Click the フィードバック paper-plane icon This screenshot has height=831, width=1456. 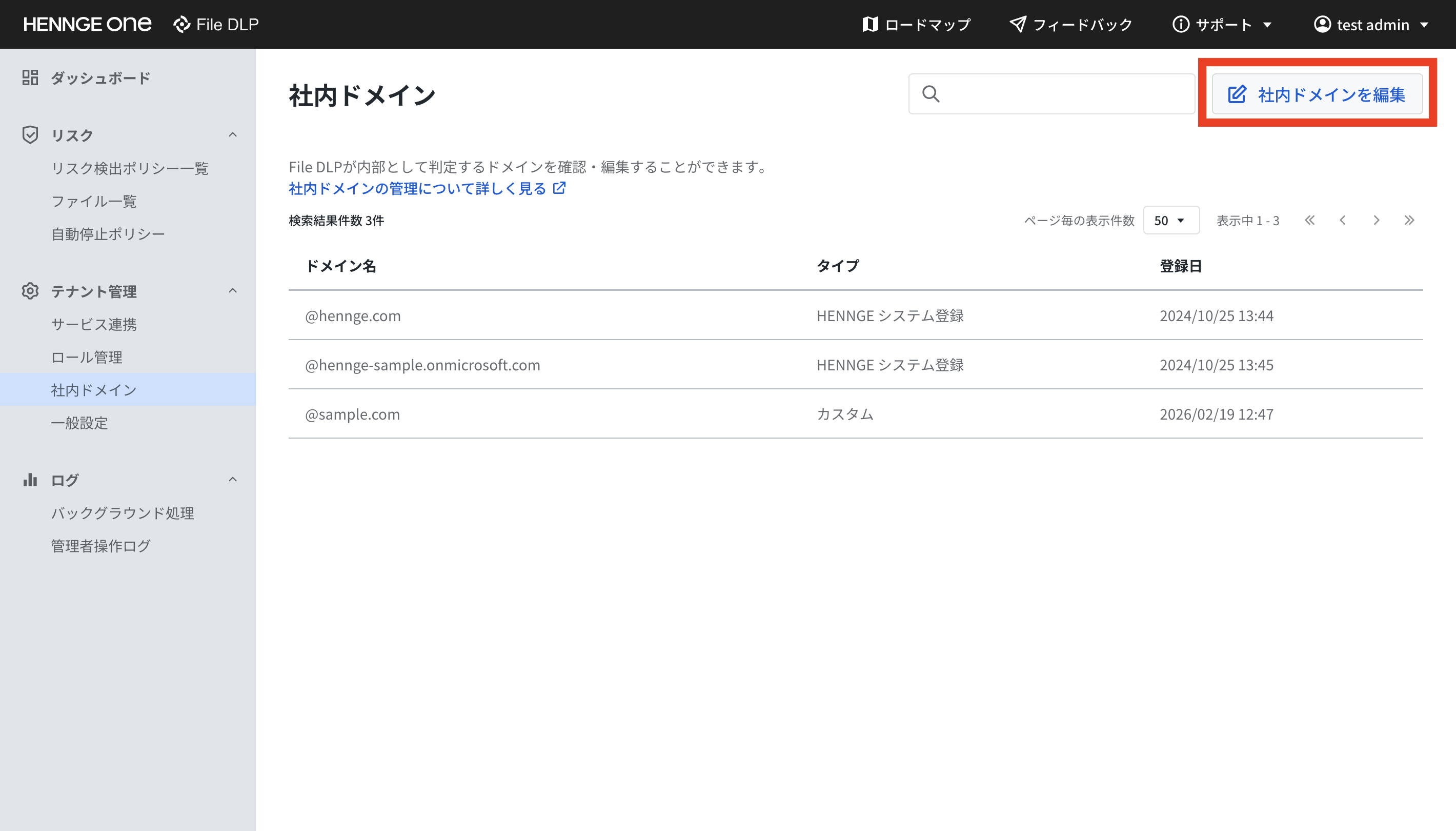point(1018,24)
